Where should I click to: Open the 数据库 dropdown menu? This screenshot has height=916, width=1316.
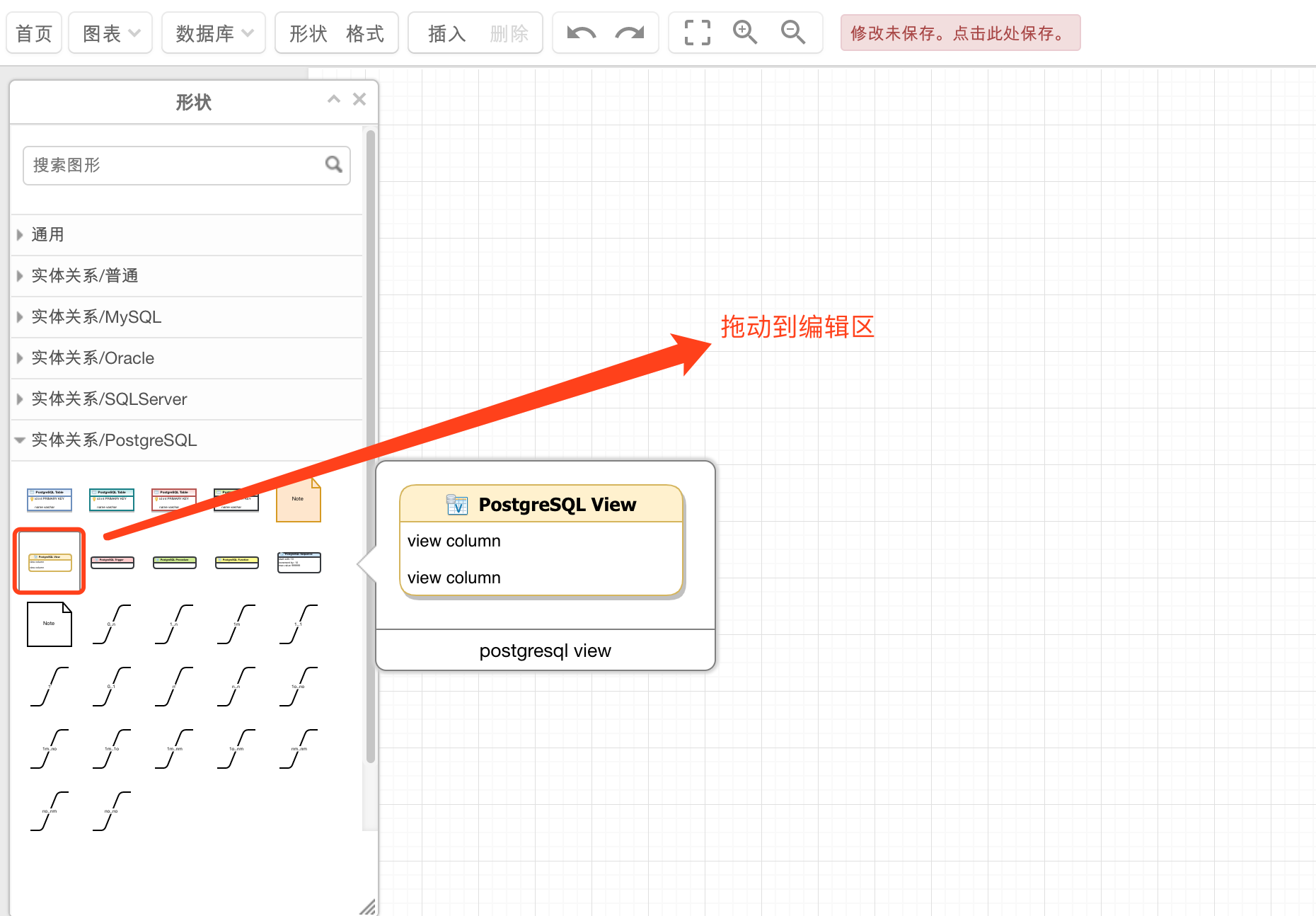(213, 32)
